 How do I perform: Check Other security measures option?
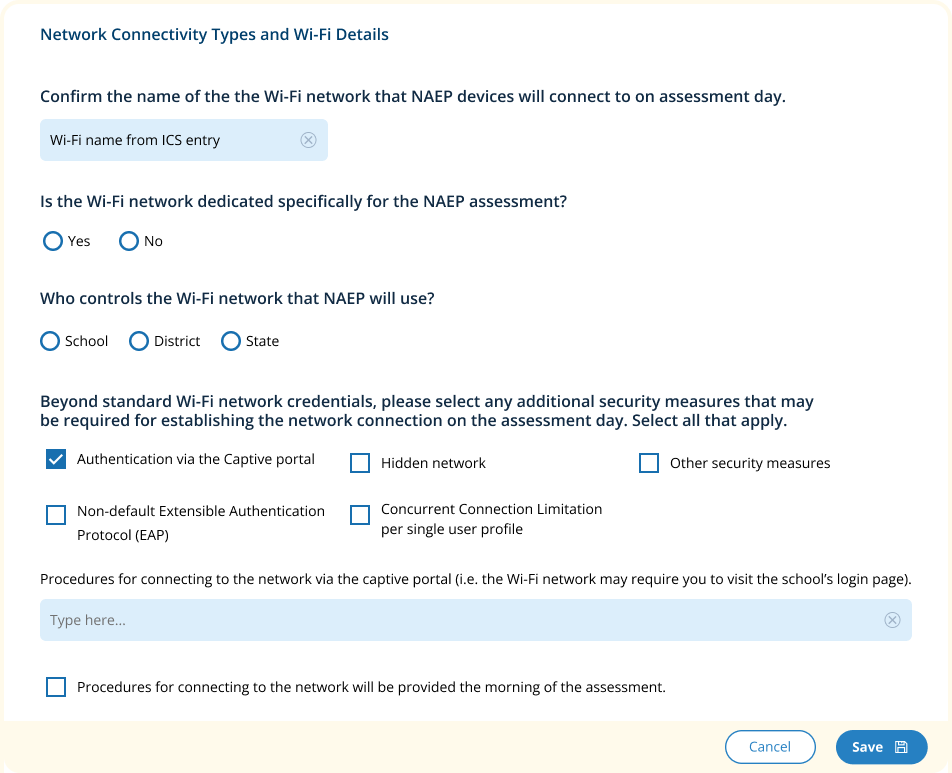point(649,463)
